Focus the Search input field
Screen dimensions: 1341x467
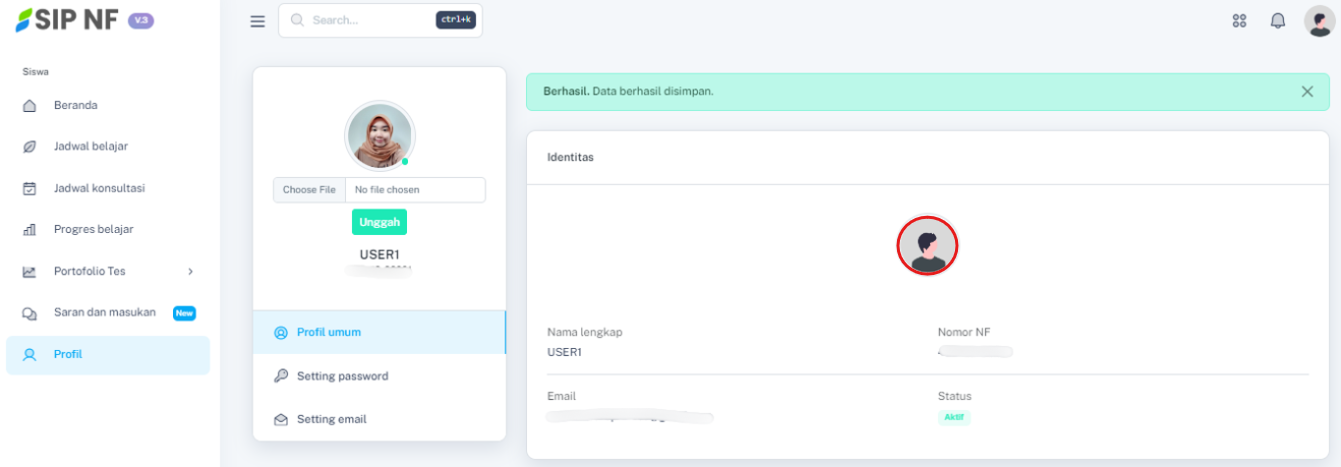click(x=370, y=20)
